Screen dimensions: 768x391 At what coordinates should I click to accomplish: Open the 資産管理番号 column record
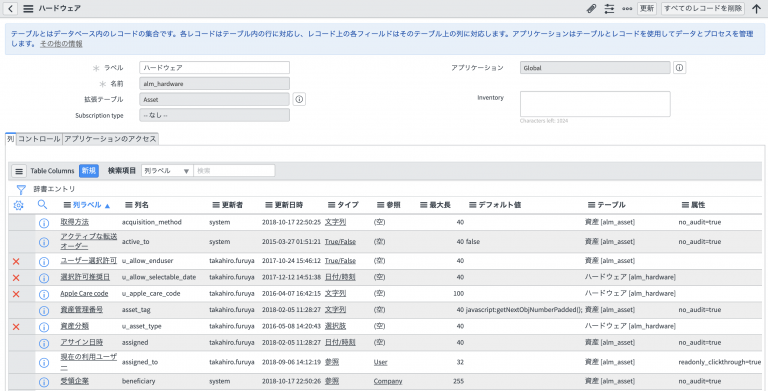click(x=82, y=310)
